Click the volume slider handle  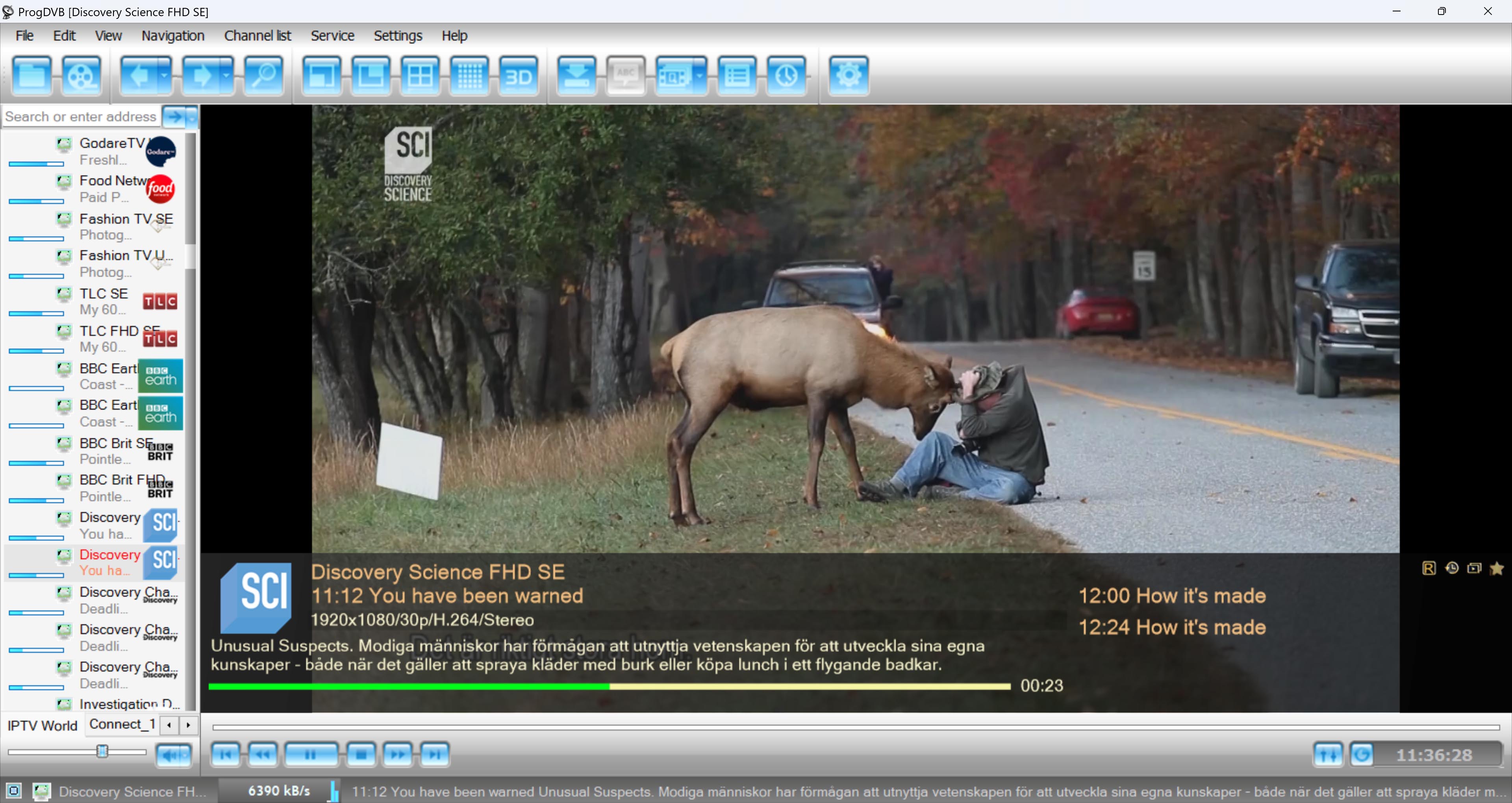[x=102, y=751]
